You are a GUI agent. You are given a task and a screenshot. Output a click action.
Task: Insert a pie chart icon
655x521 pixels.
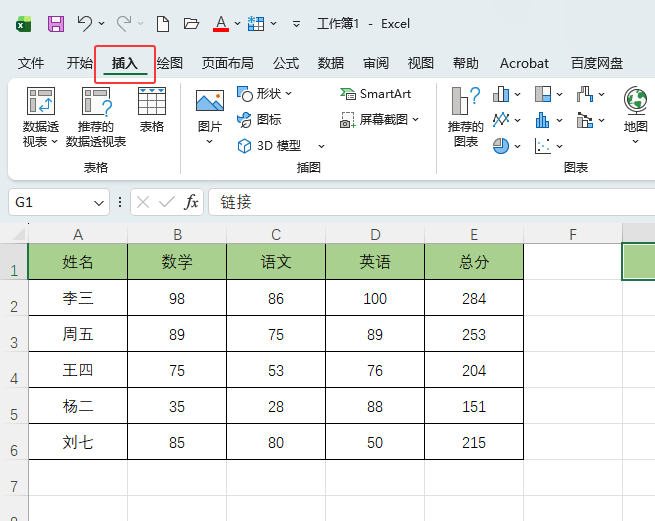501,146
